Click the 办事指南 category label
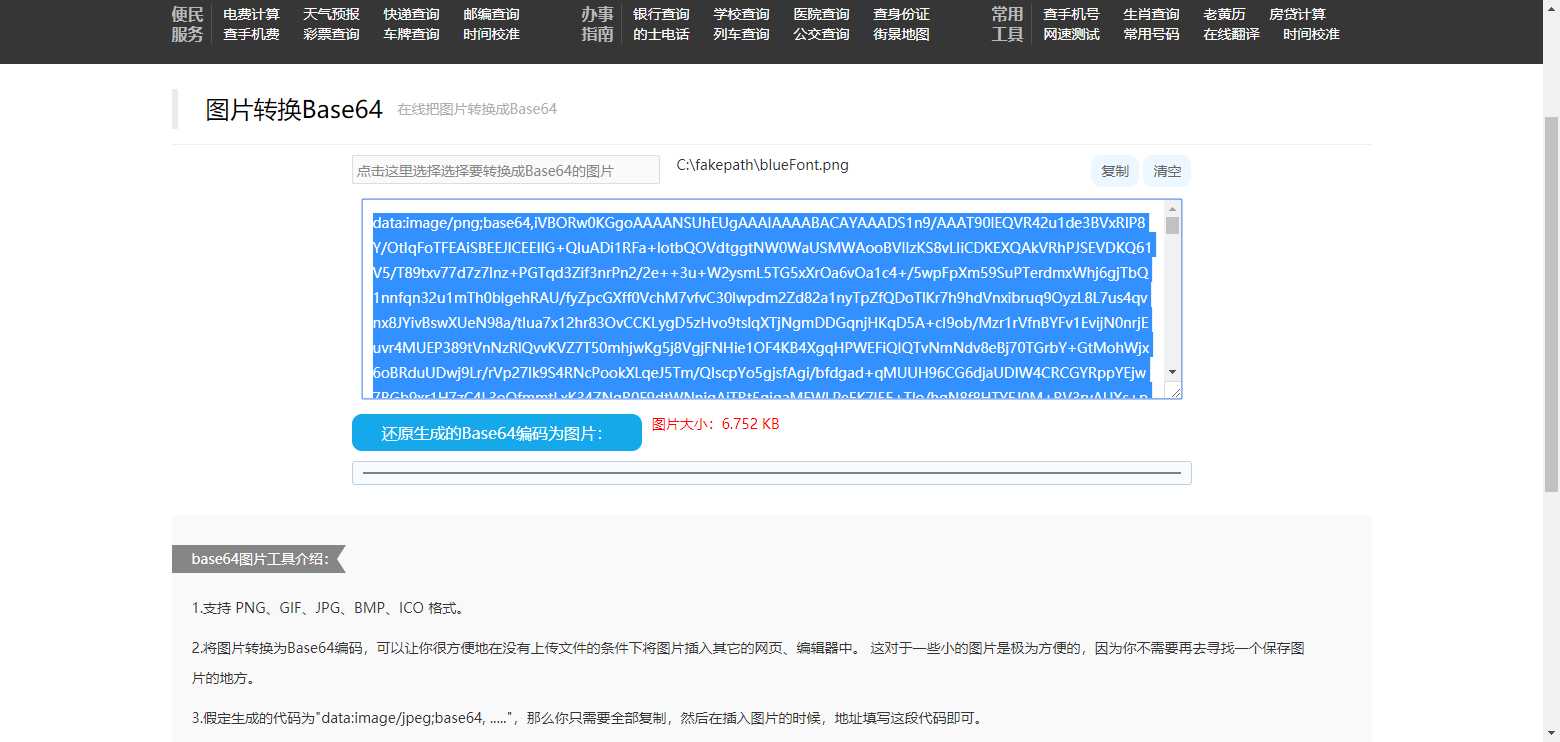1560x742 pixels. pyautogui.click(x=597, y=24)
